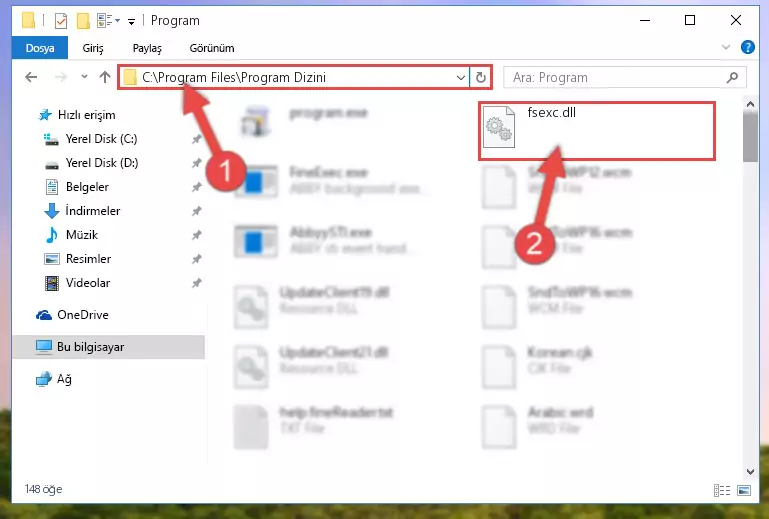Open Videolar folder in sidebar
The width and height of the screenshot is (769, 519).
point(87,283)
